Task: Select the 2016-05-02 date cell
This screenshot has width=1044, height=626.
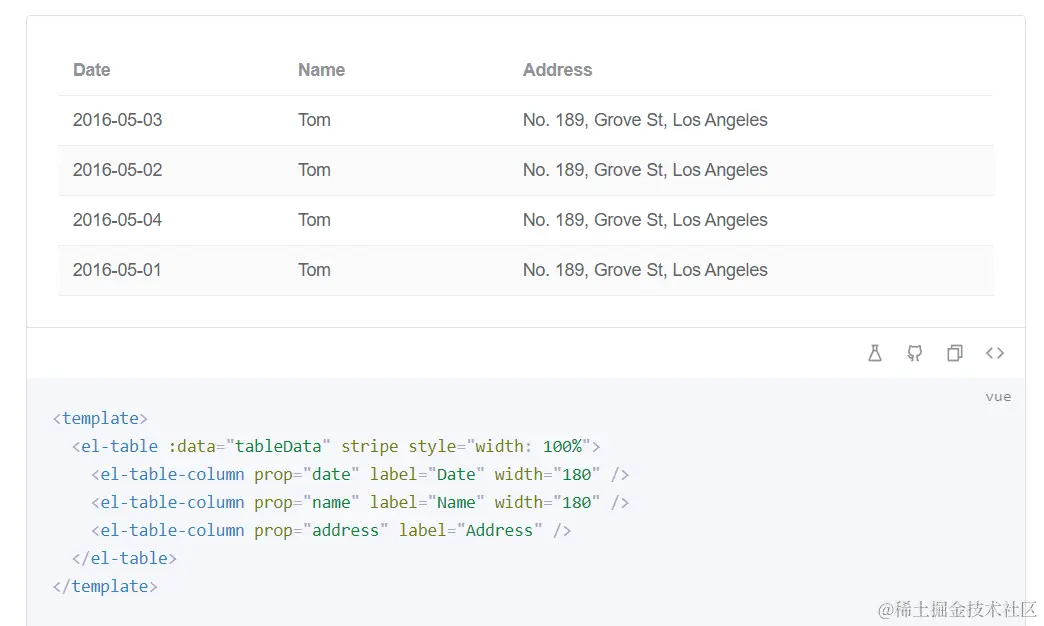Action: coord(117,170)
